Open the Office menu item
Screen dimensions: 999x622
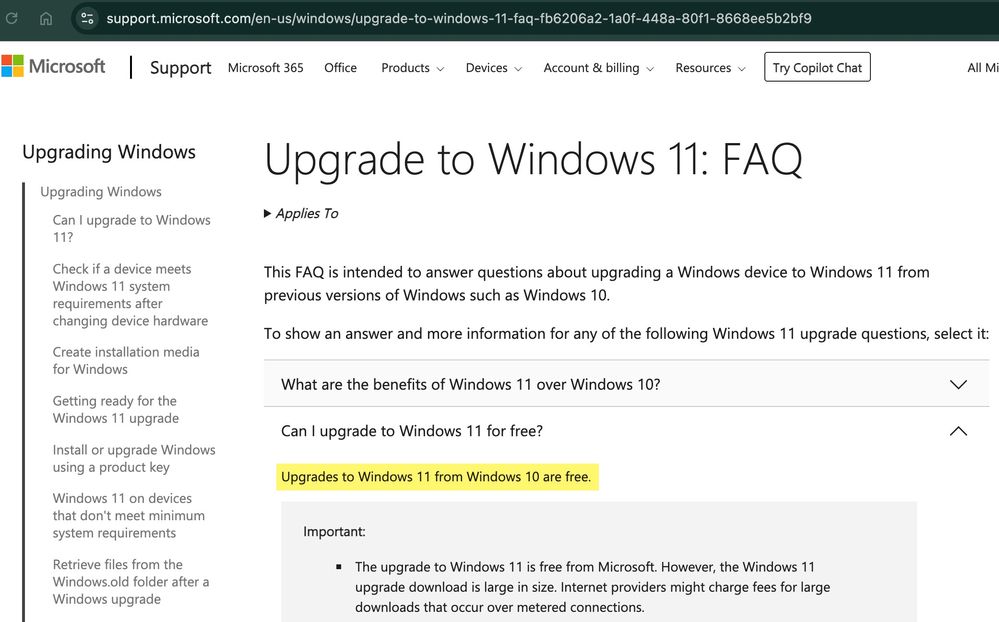pos(340,68)
